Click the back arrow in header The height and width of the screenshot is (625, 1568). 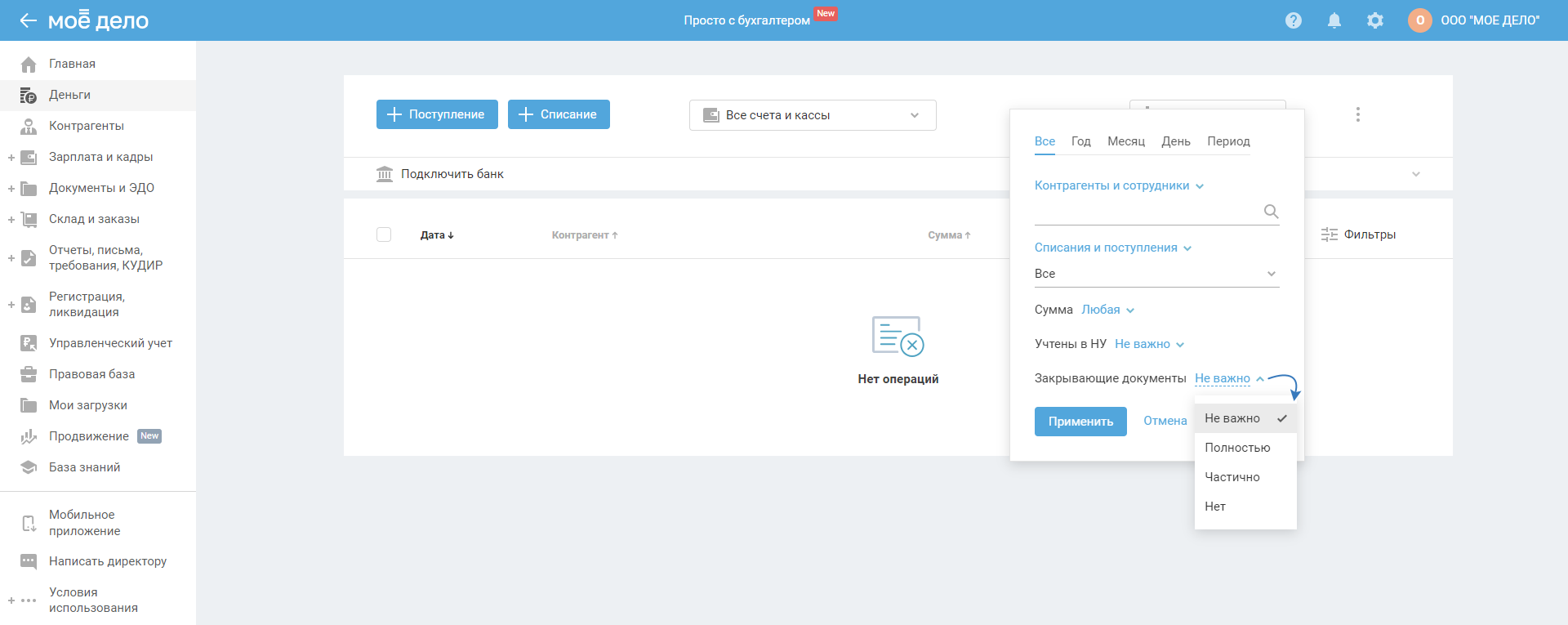[x=29, y=20]
